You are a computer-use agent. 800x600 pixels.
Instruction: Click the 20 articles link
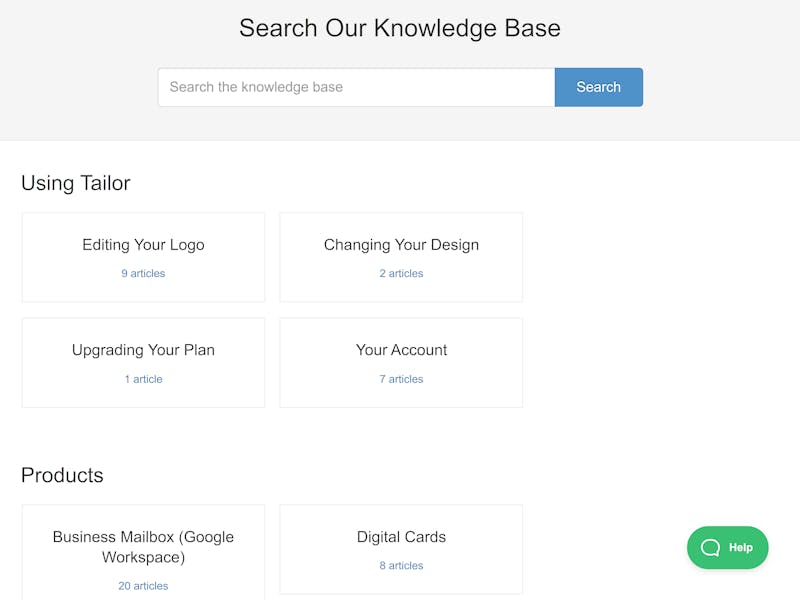click(x=143, y=586)
